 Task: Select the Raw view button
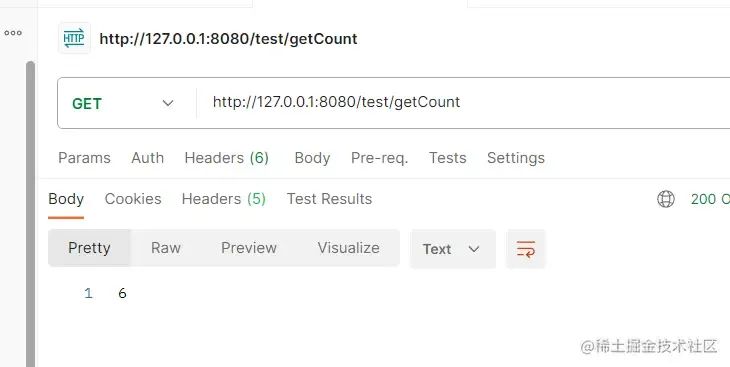click(x=166, y=248)
